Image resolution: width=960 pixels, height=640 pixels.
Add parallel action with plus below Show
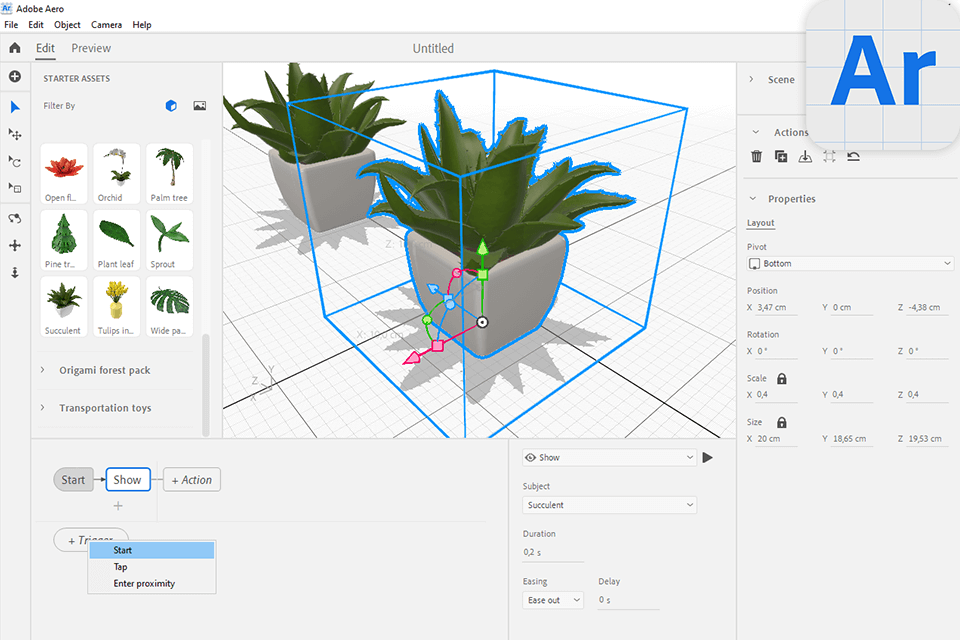pyautogui.click(x=118, y=506)
